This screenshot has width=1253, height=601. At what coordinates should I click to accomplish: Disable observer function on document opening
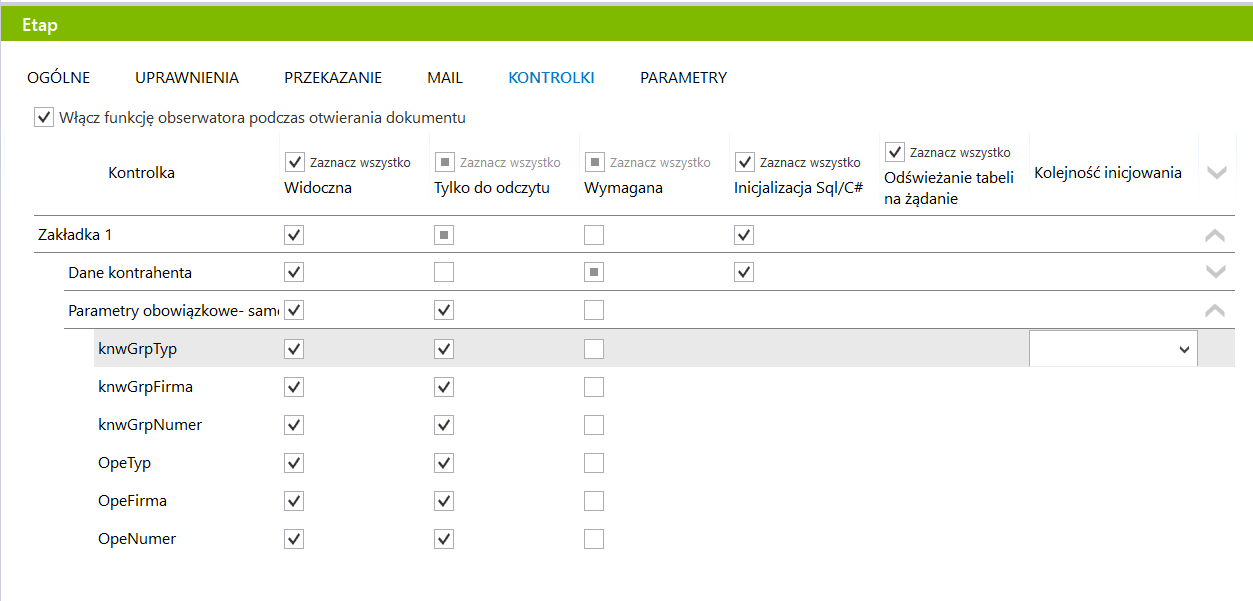pyautogui.click(x=44, y=118)
